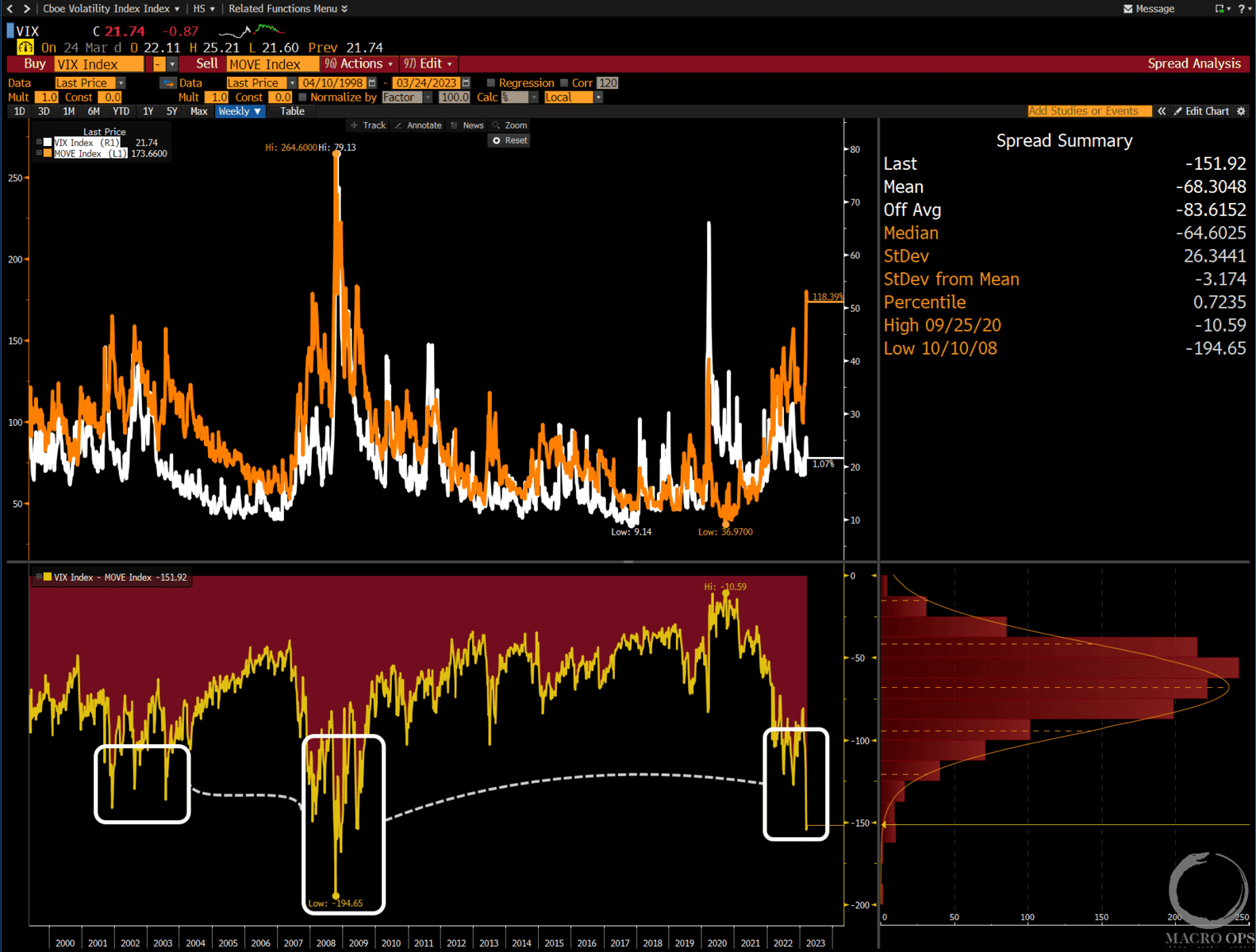The width and height of the screenshot is (1256, 952).
Task: Click the Median spread summary row
Action: pyautogui.click(x=1065, y=232)
